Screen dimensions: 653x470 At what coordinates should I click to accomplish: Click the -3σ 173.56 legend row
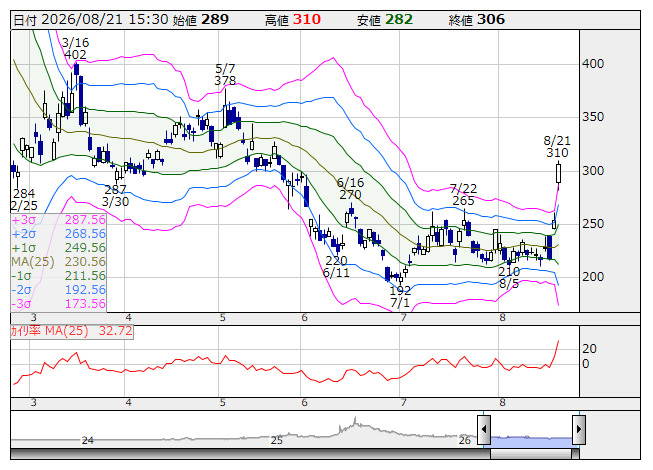point(58,304)
